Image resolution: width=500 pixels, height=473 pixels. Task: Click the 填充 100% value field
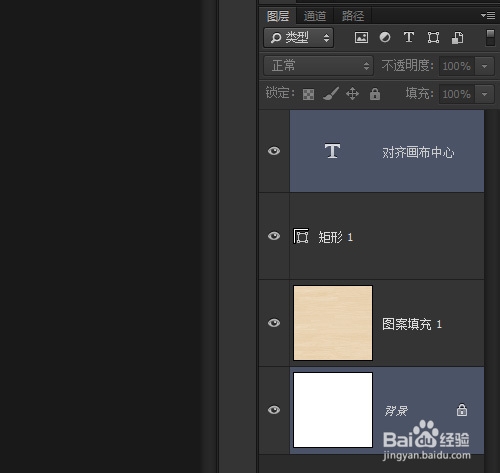(457, 94)
